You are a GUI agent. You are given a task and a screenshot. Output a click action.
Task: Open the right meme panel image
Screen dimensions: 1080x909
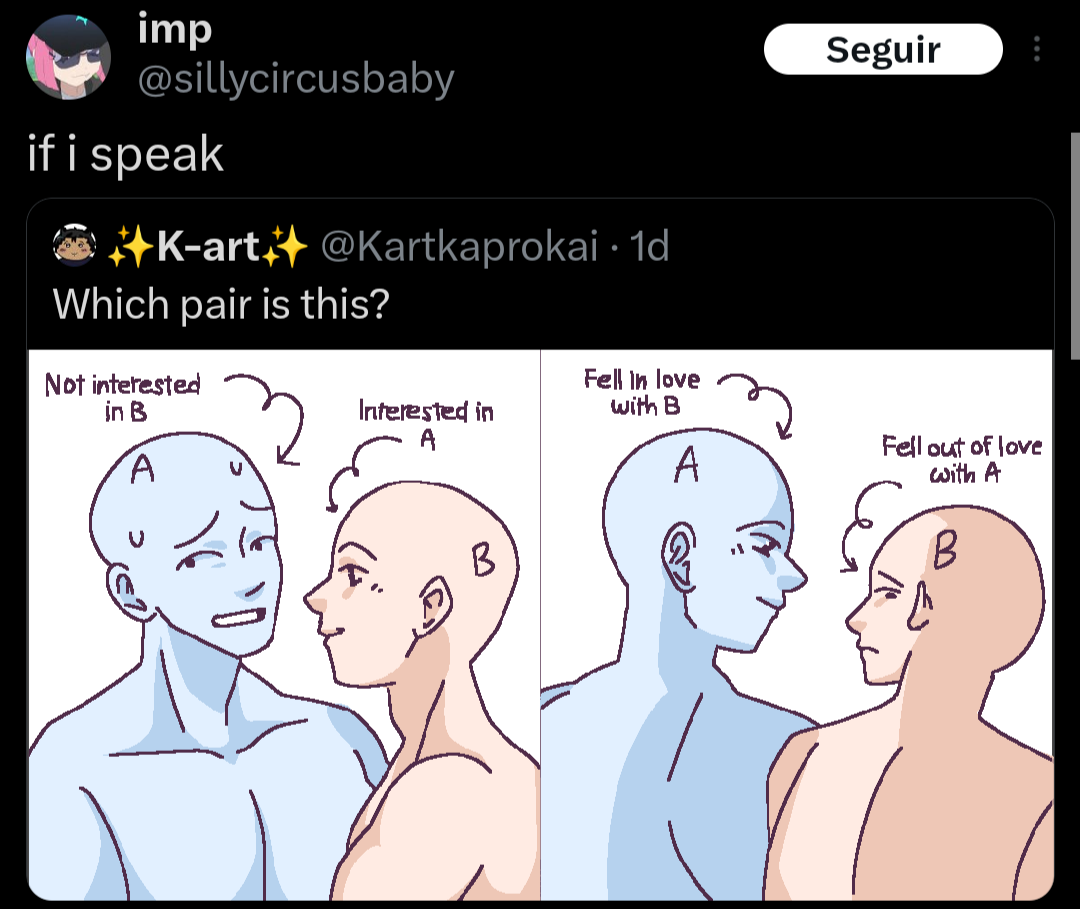(798, 625)
